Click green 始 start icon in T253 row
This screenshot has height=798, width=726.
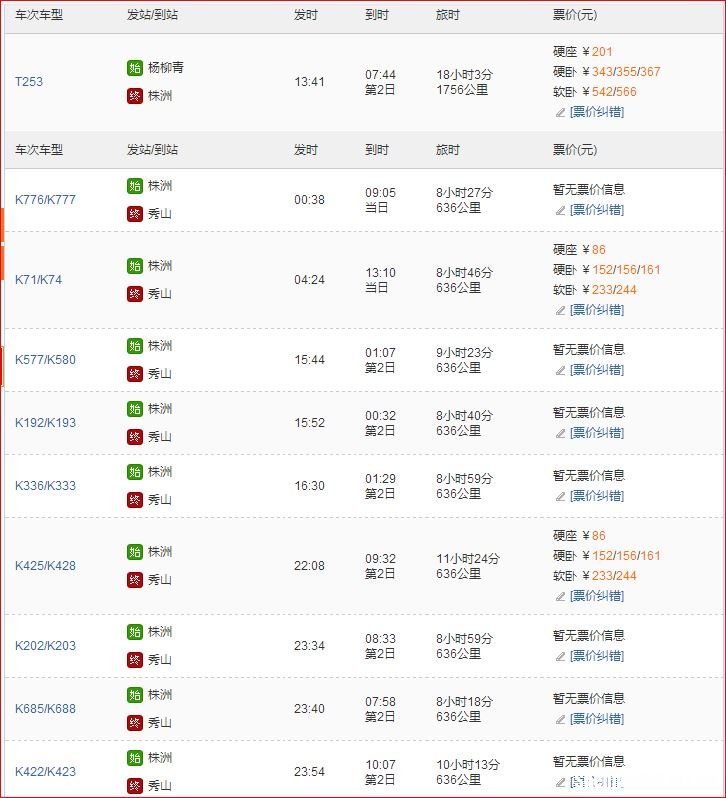tap(135, 68)
